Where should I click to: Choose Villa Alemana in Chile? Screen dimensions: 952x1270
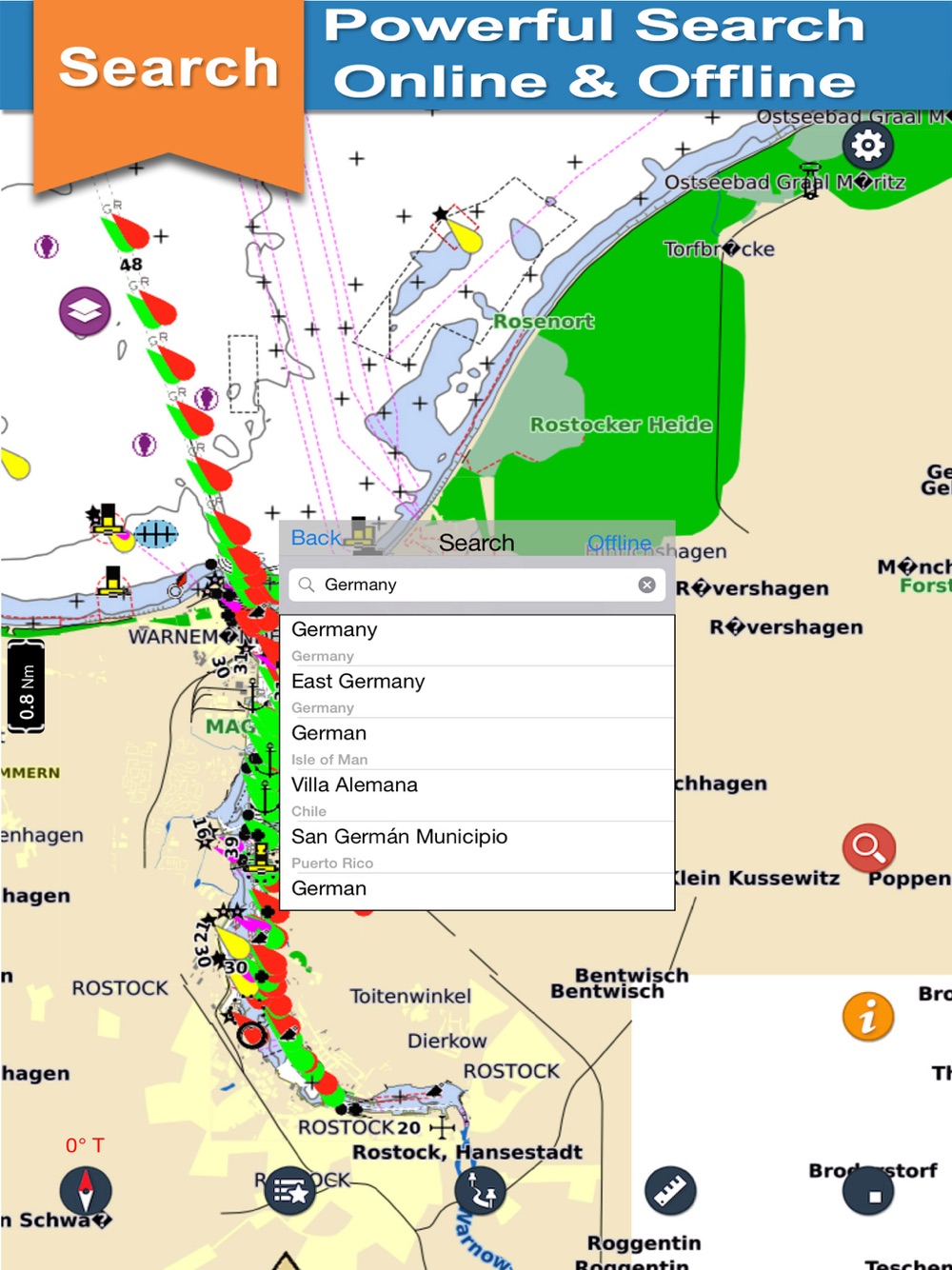pyautogui.click(x=477, y=796)
